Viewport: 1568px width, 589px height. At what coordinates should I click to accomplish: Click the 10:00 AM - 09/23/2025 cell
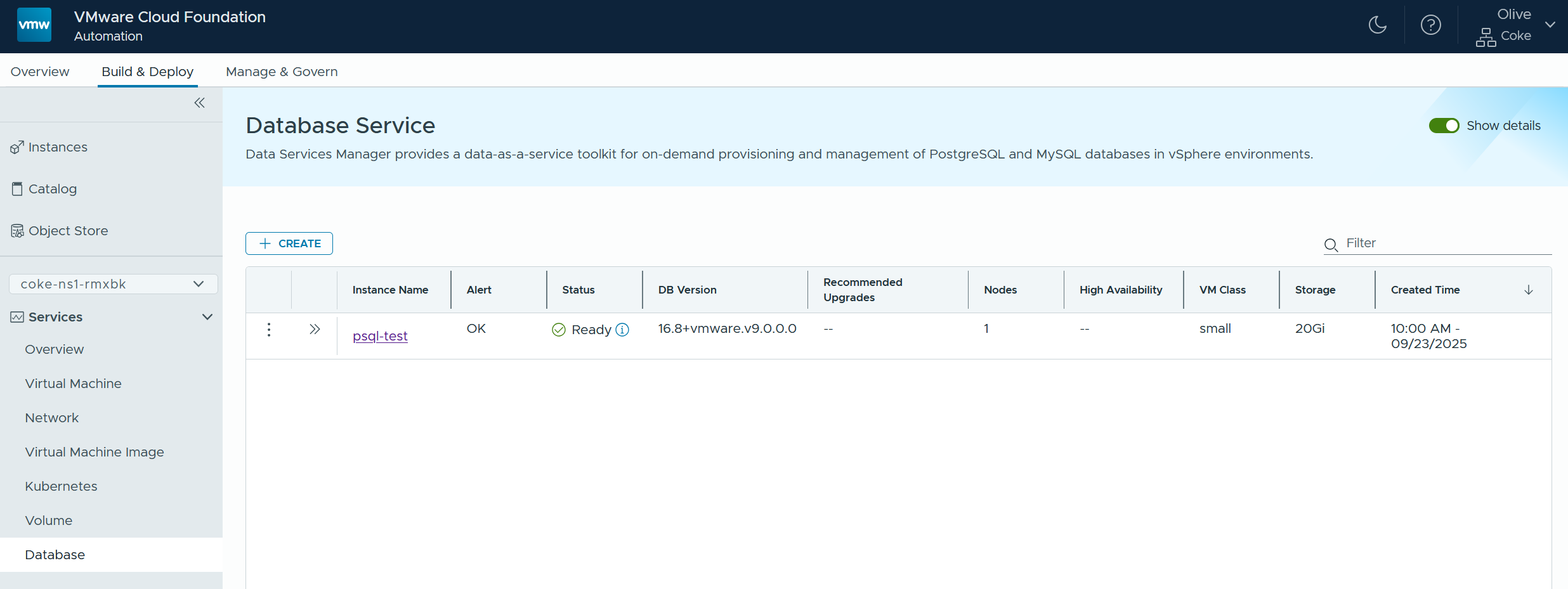(x=1429, y=336)
